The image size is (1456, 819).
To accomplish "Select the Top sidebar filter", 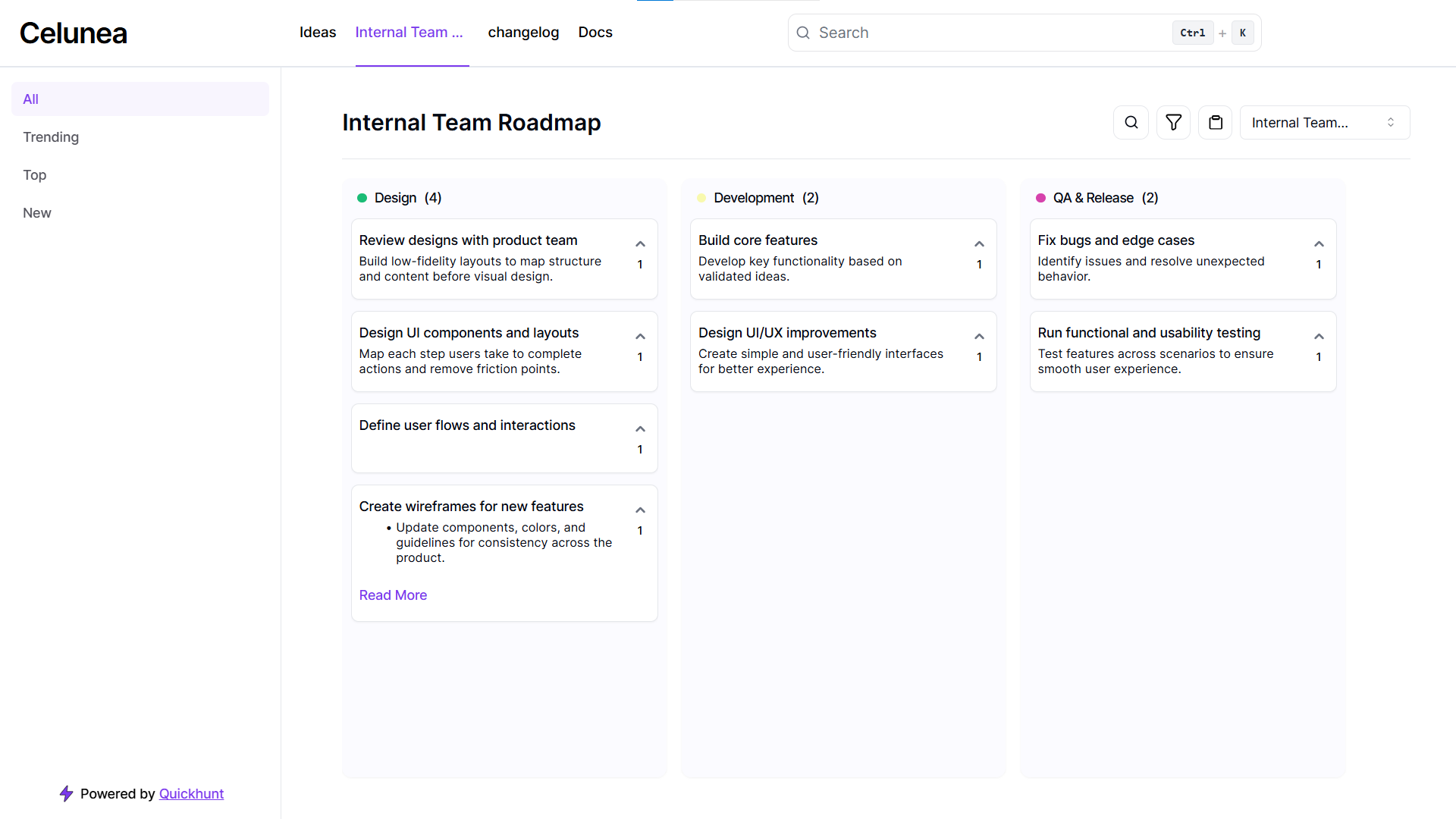I will click(x=140, y=175).
